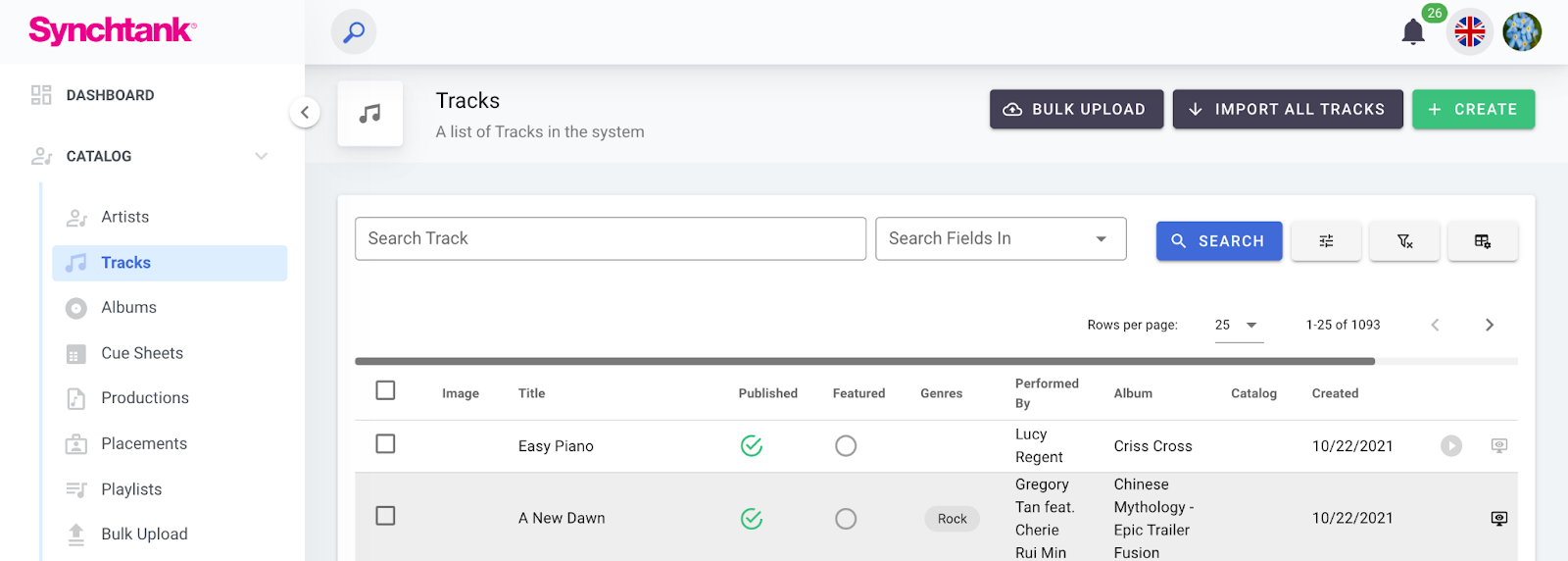Tick the select-all checkbox in table header
Viewport: 1568px width, 561px height.
click(385, 391)
